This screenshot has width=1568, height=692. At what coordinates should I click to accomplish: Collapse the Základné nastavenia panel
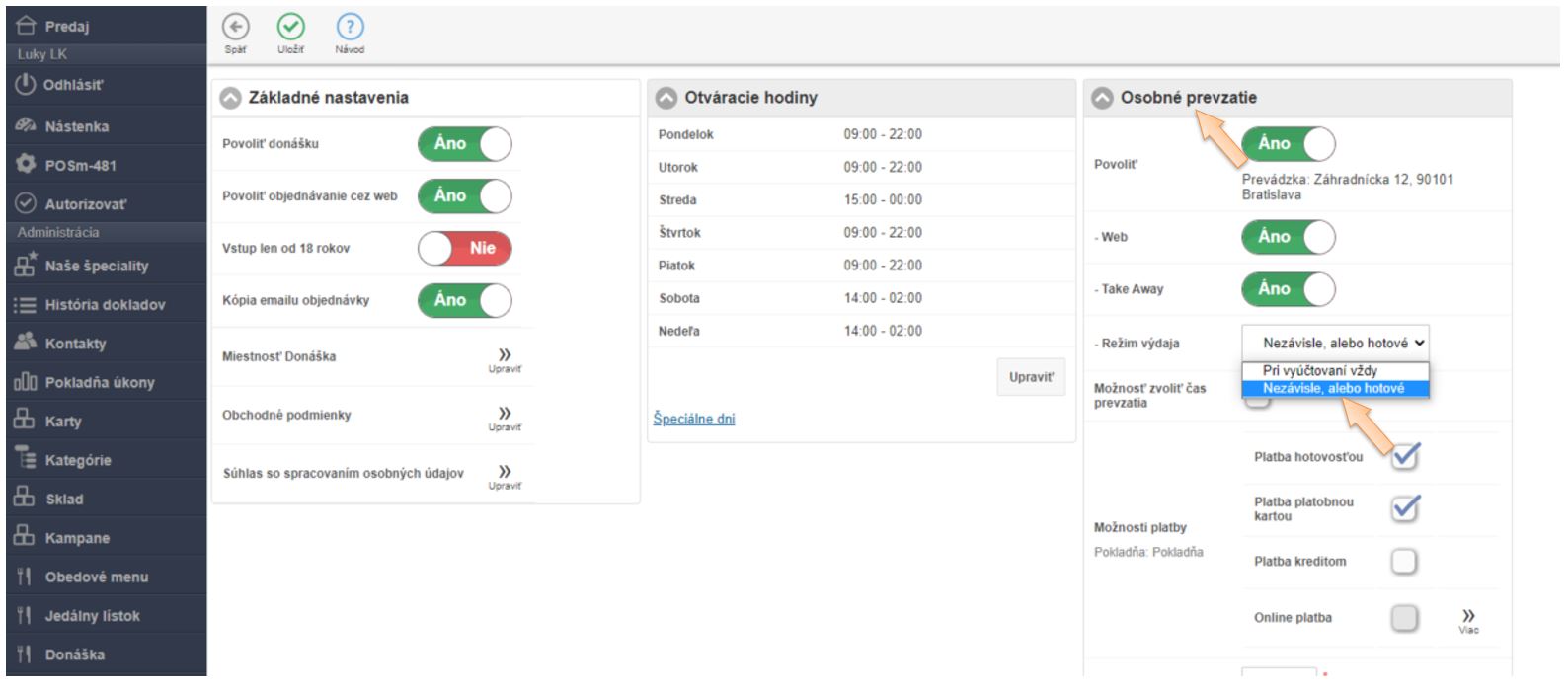click(x=230, y=98)
